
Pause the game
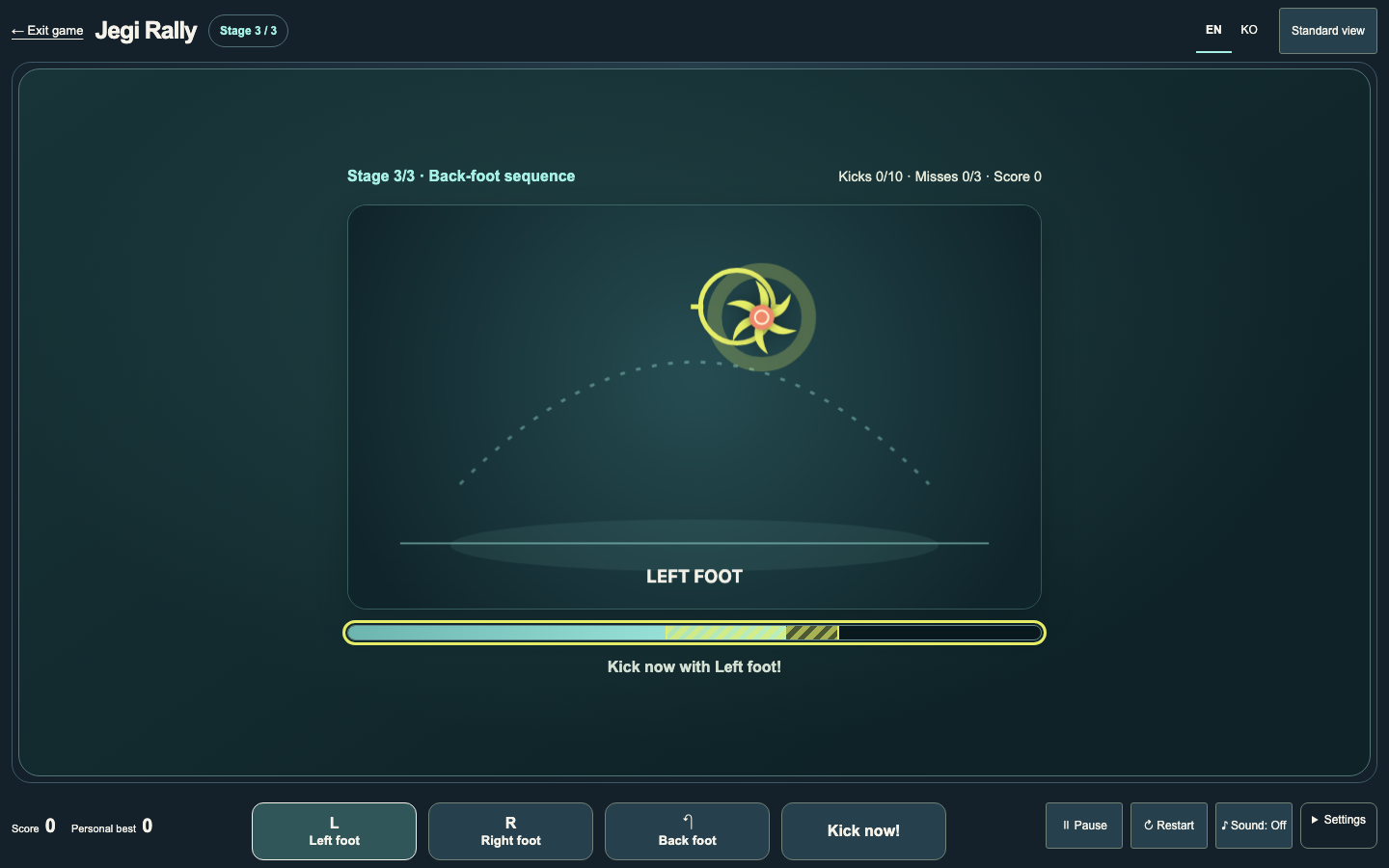(x=1084, y=826)
